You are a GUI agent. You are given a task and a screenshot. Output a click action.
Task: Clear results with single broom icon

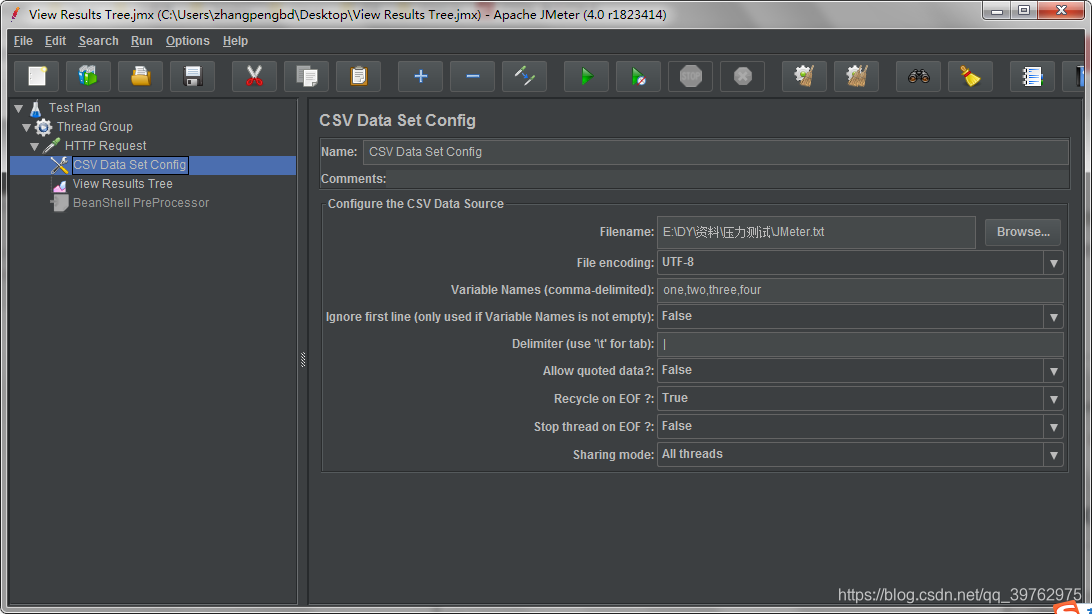[x=804, y=76]
